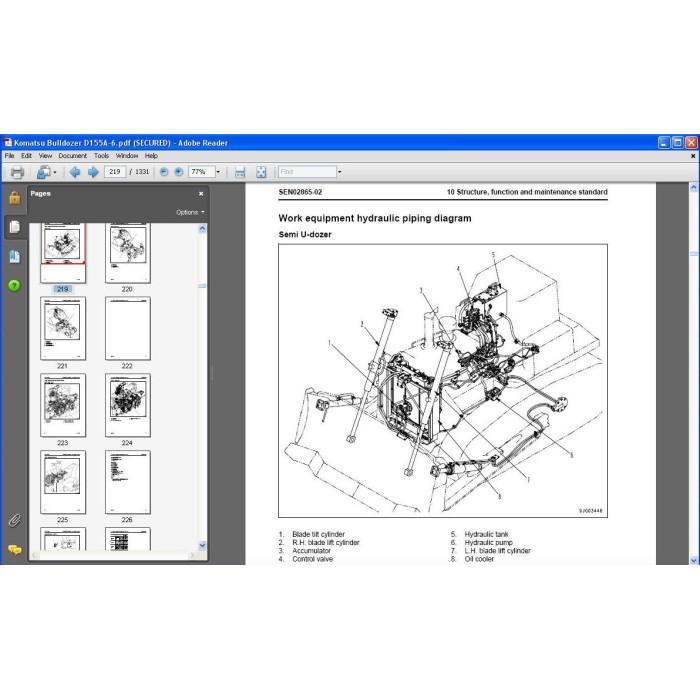Click the collaborate/share pages icon

point(44,172)
